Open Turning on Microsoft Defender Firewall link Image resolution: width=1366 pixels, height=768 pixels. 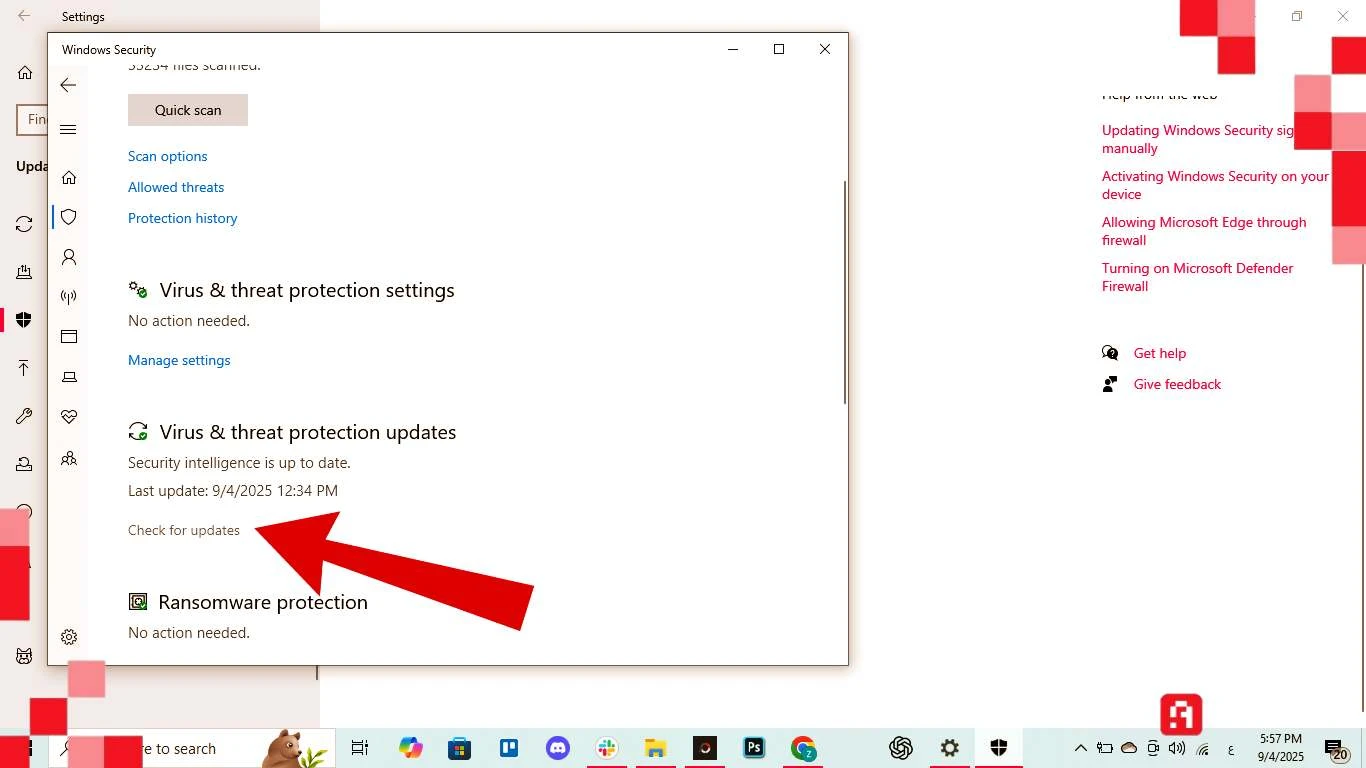pos(1198,277)
